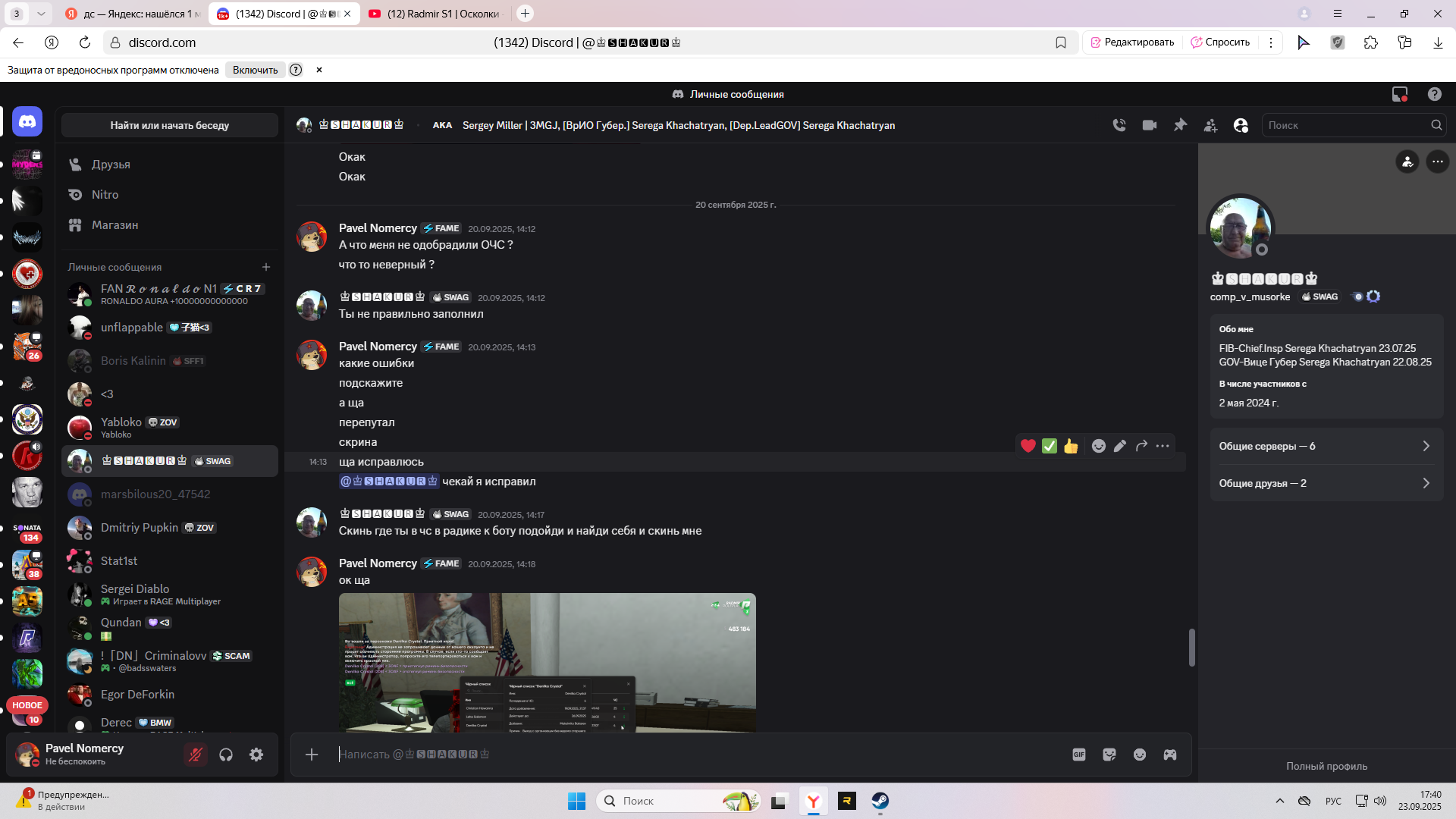
Task: Expand the mutual servers list
Action: (1326, 446)
